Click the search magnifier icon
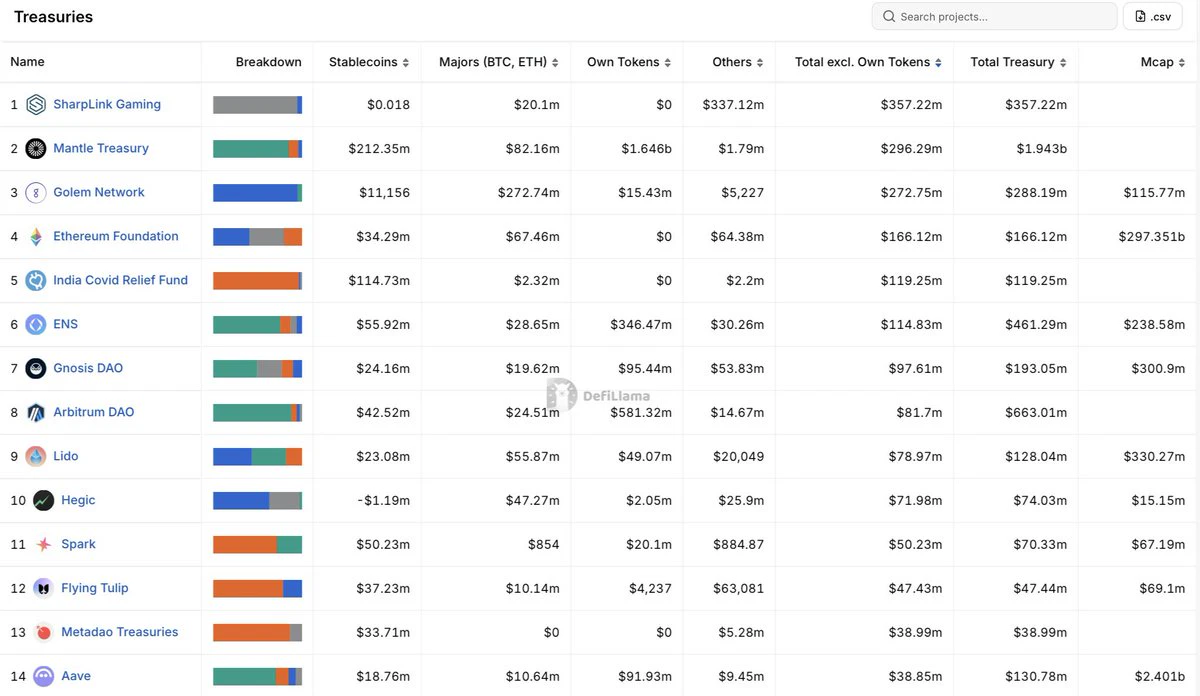1200x696 pixels. point(889,16)
